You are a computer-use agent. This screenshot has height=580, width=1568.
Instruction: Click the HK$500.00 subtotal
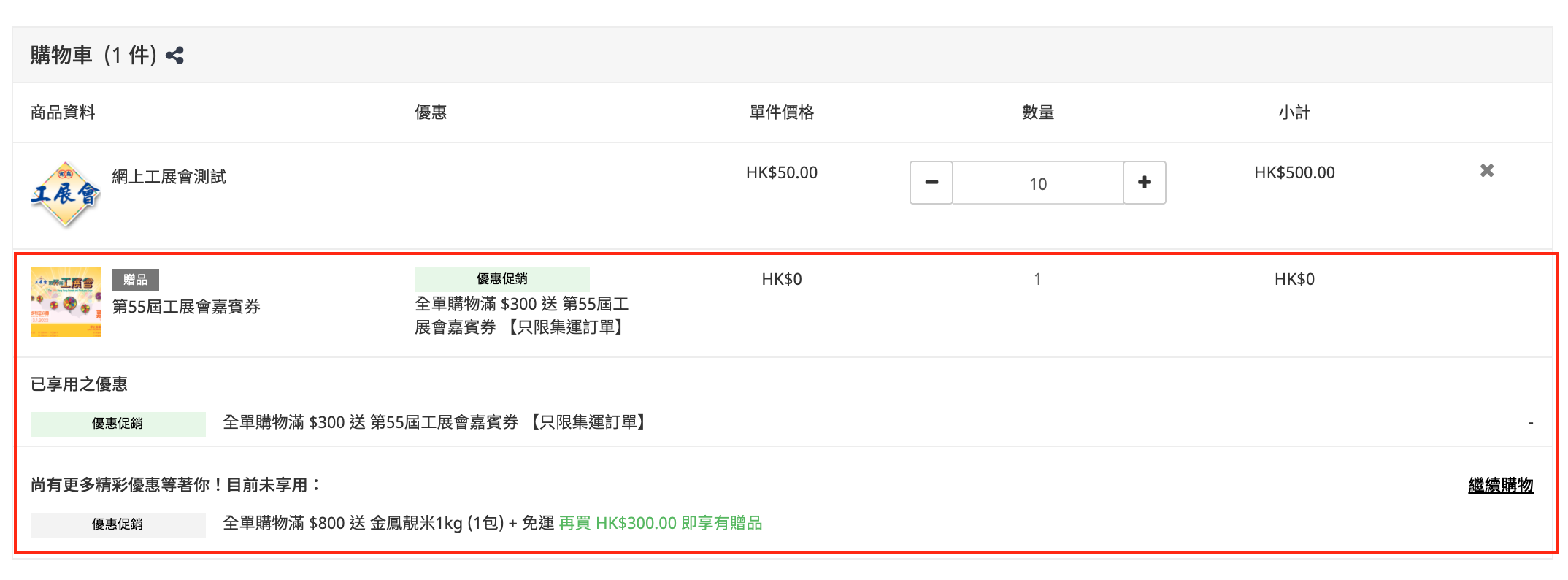tap(1294, 173)
